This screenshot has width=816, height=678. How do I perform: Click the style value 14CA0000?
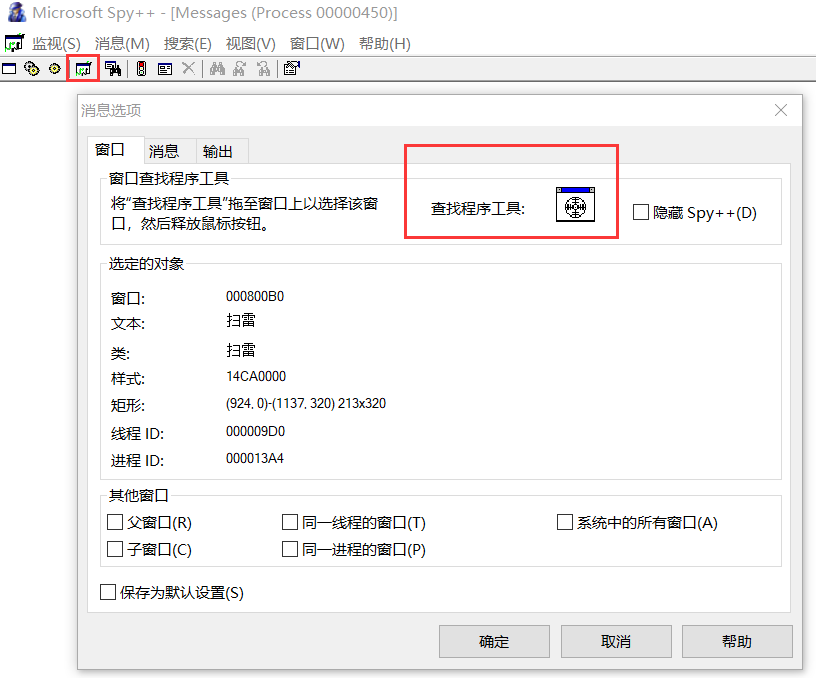256,376
